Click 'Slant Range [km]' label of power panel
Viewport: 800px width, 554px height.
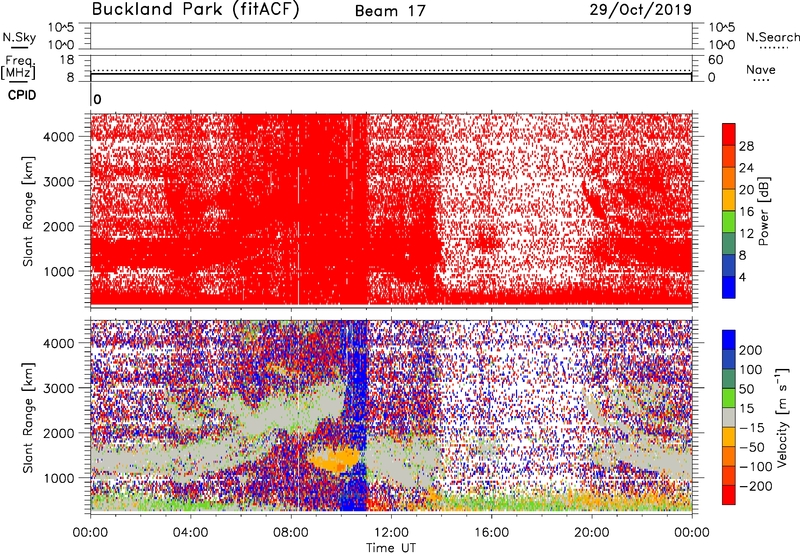28,211
